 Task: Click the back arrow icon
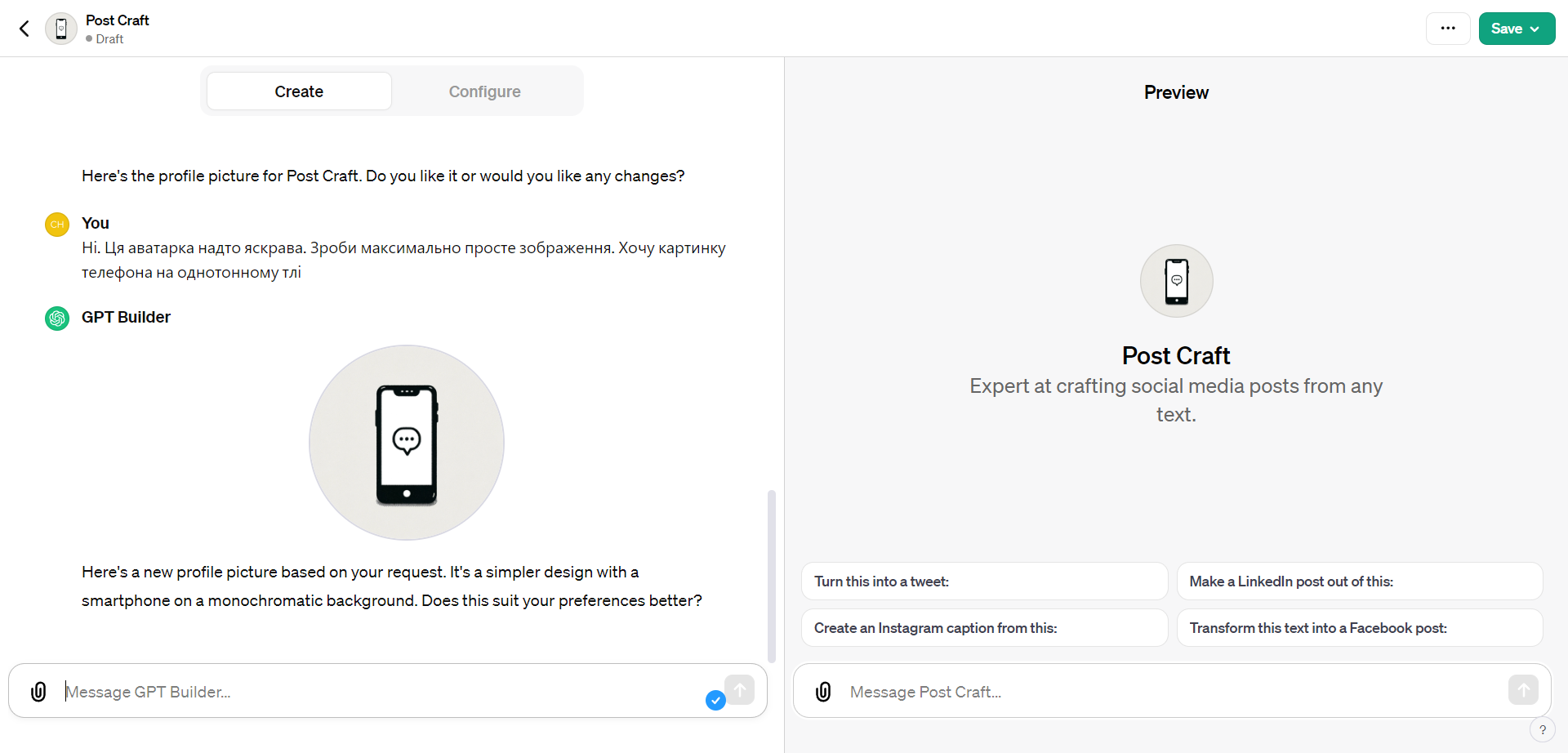point(24,29)
